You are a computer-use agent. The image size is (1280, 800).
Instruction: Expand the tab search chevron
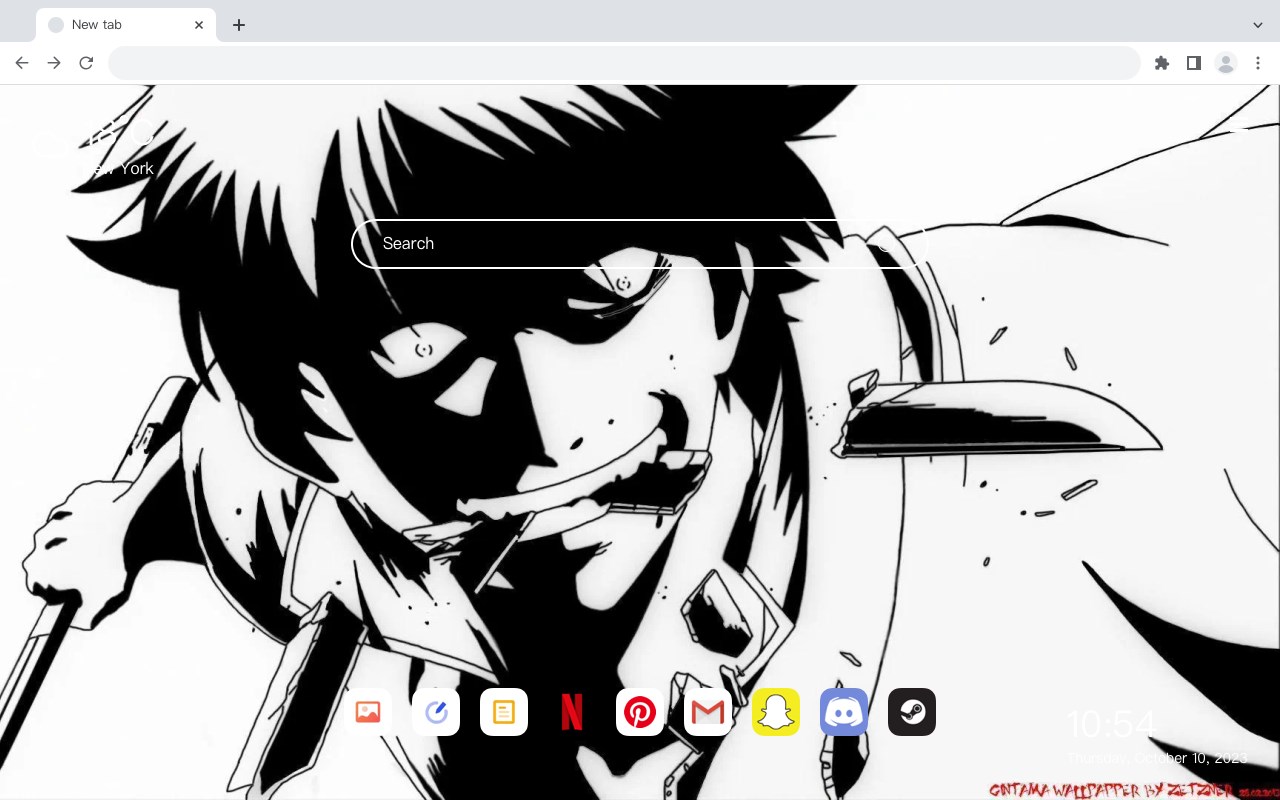[1258, 25]
